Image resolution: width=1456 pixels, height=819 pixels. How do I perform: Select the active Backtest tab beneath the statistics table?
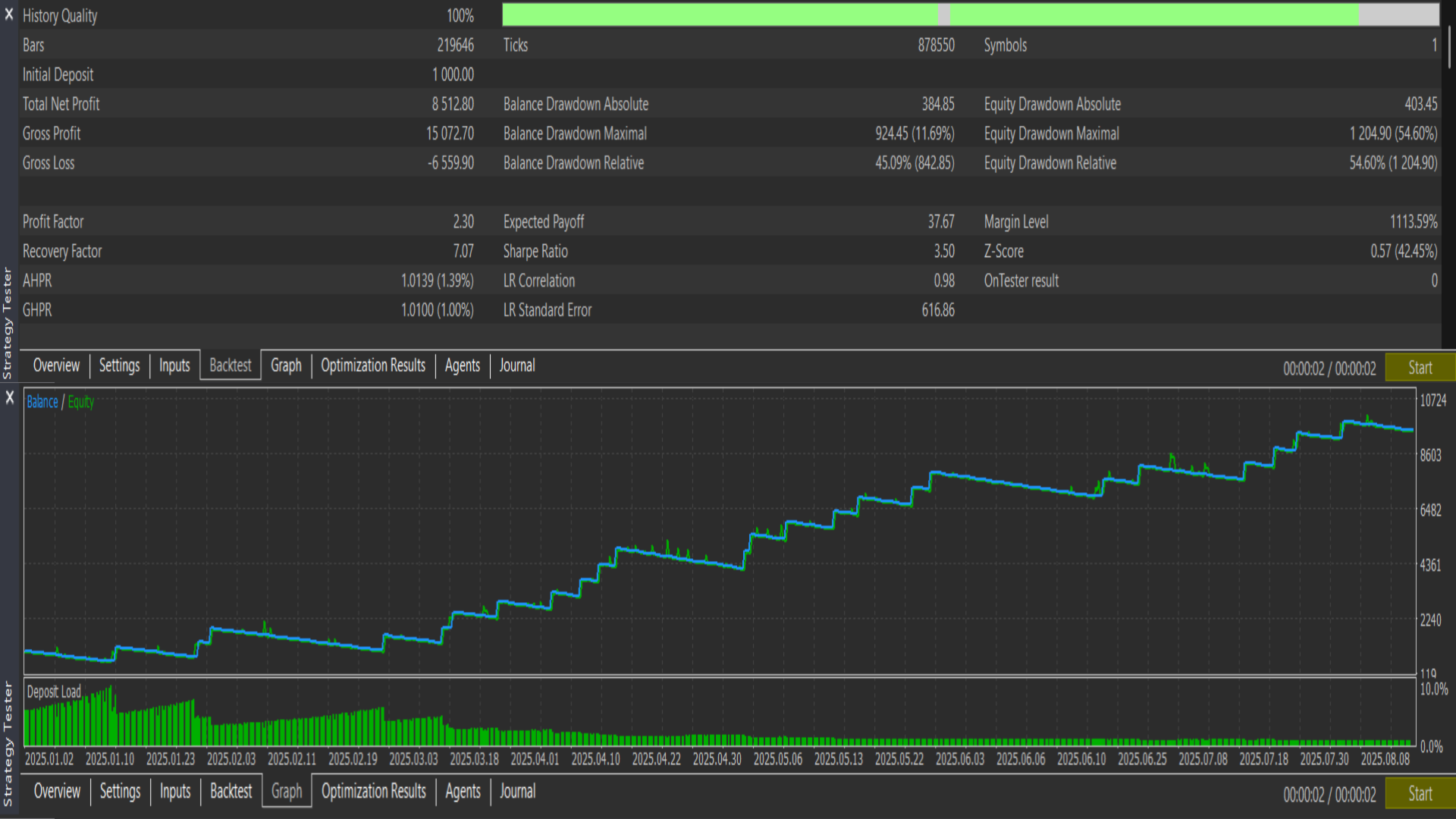click(231, 366)
